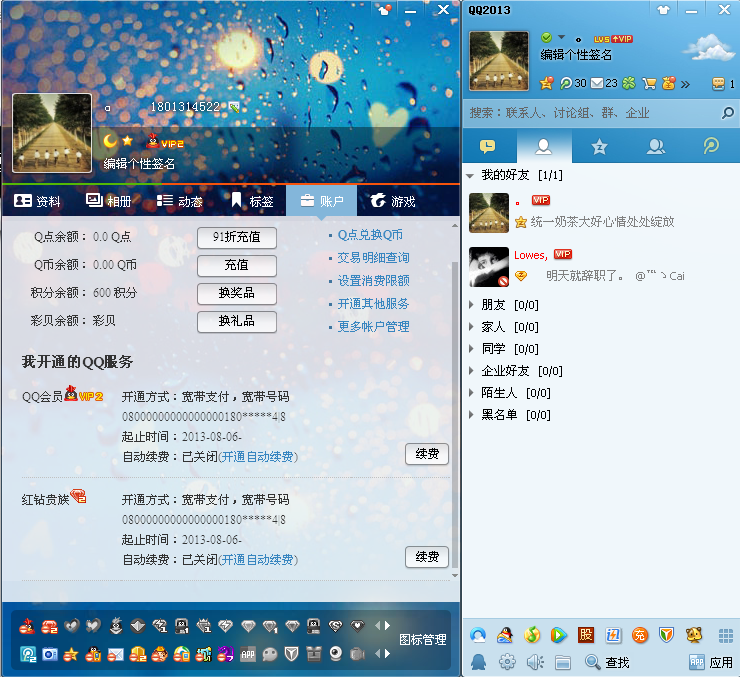Page bottom icon row to the left
740x677 pixels.
point(378,654)
